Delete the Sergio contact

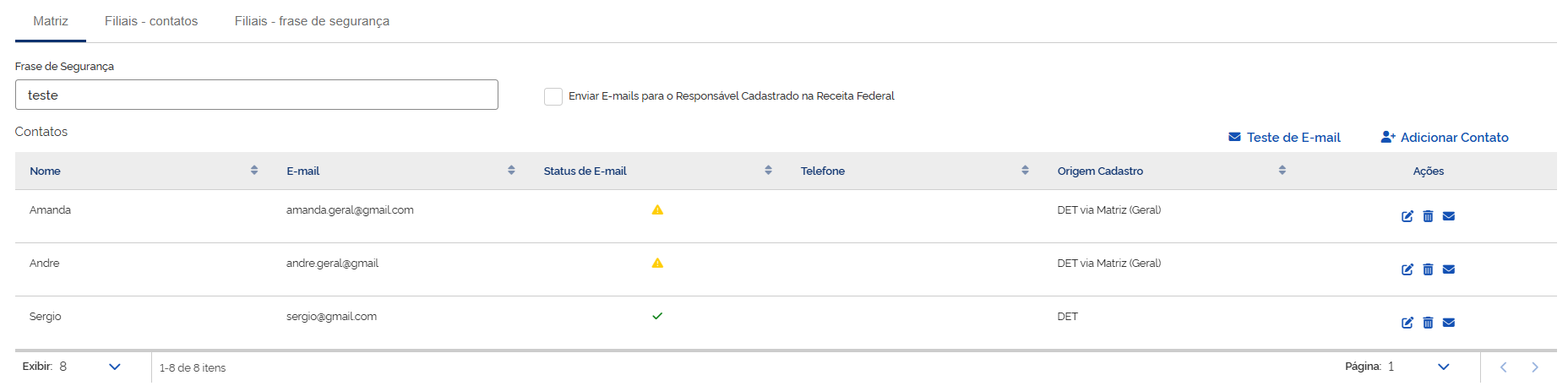(1428, 323)
